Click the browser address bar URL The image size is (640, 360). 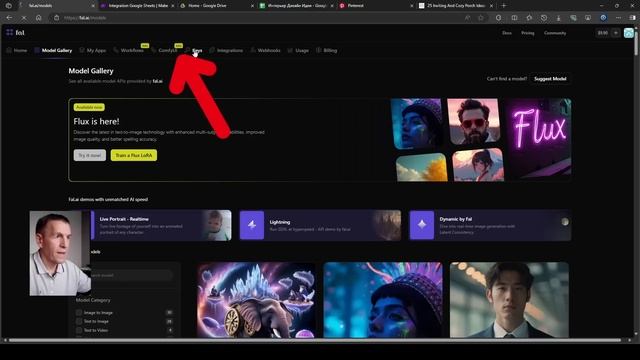pyautogui.click(x=85, y=18)
